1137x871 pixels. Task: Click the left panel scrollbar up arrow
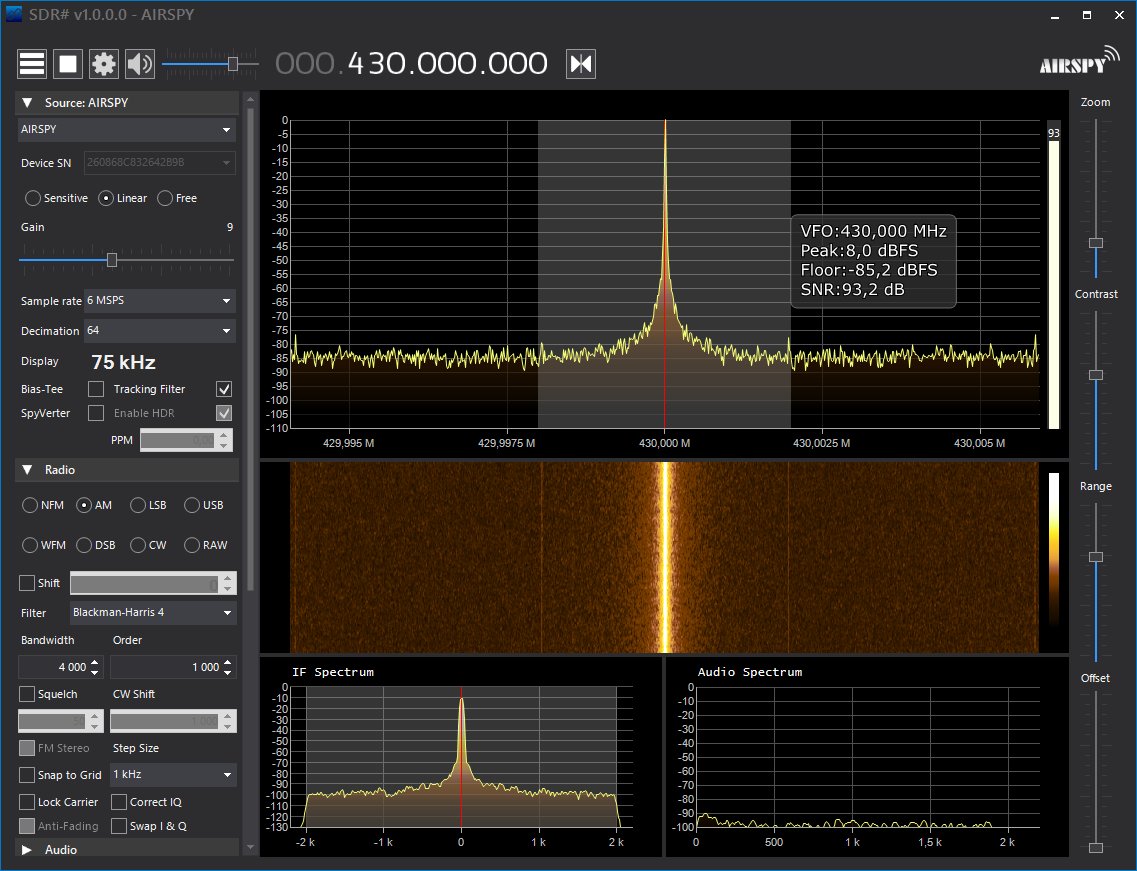(250, 99)
